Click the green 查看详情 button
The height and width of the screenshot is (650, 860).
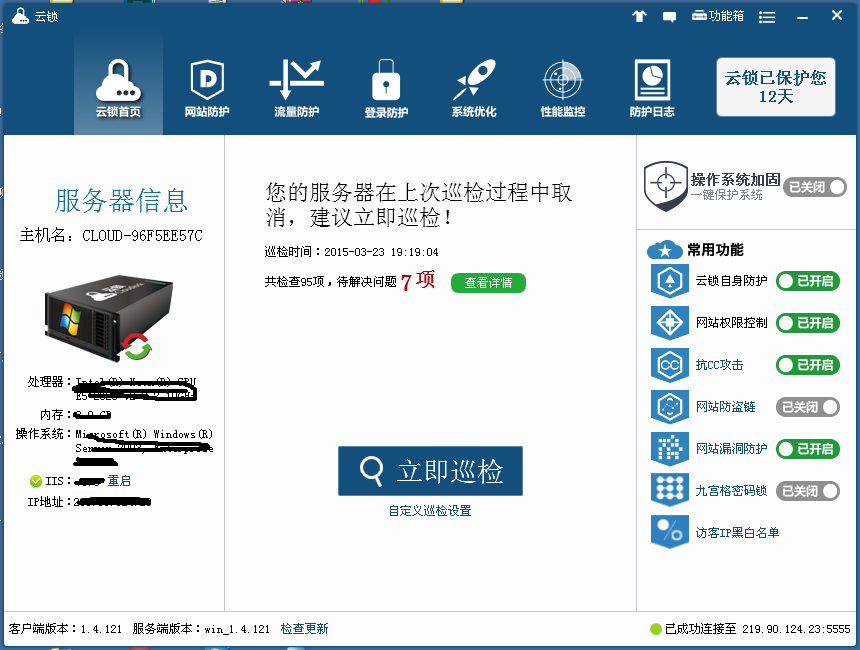click(x=488, y=283)
